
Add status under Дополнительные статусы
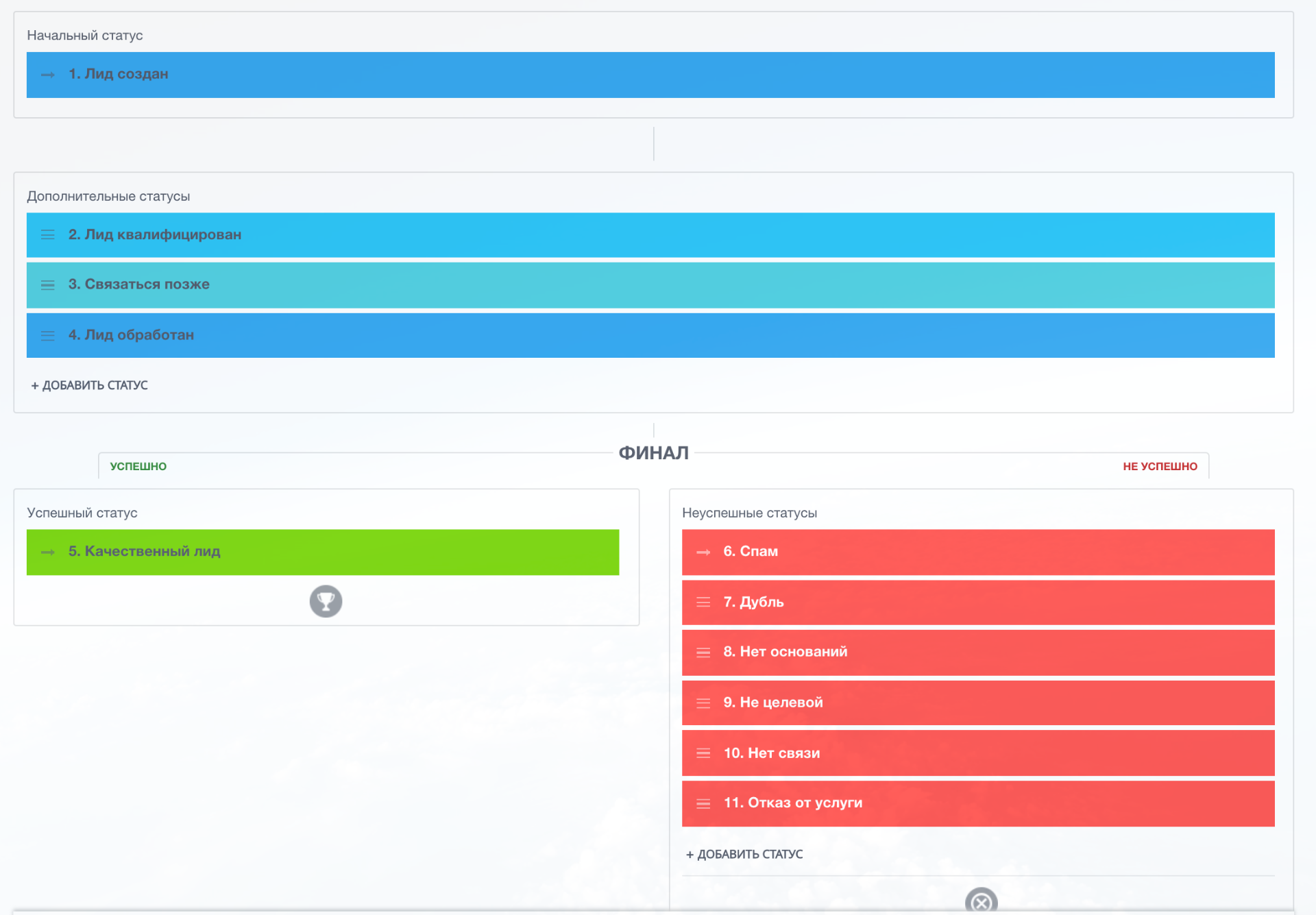90,386
